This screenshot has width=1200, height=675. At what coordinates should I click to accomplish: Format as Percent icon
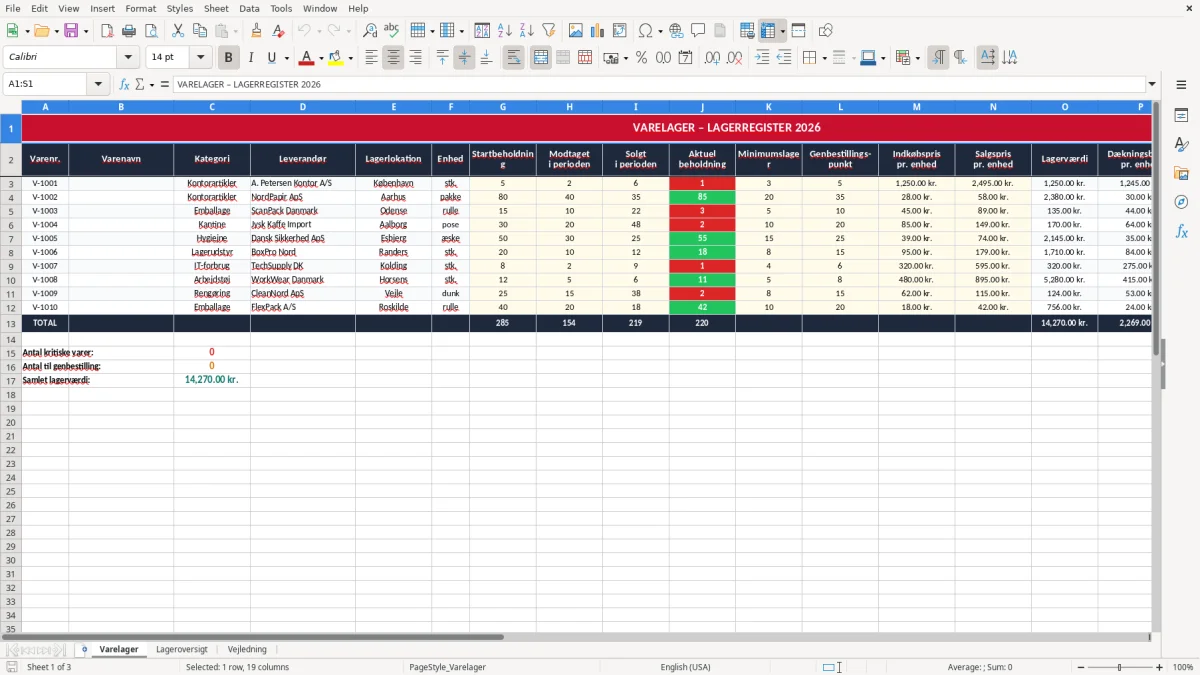[641, 58]
